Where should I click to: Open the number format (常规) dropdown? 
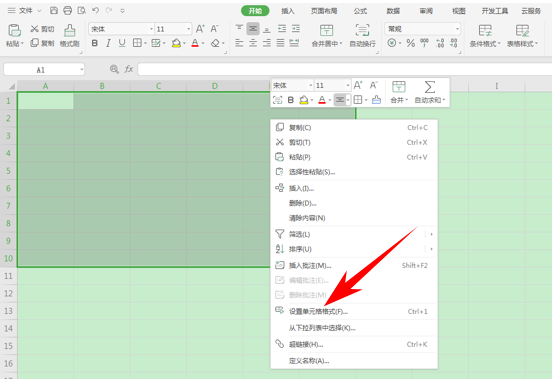click(457, 29)
